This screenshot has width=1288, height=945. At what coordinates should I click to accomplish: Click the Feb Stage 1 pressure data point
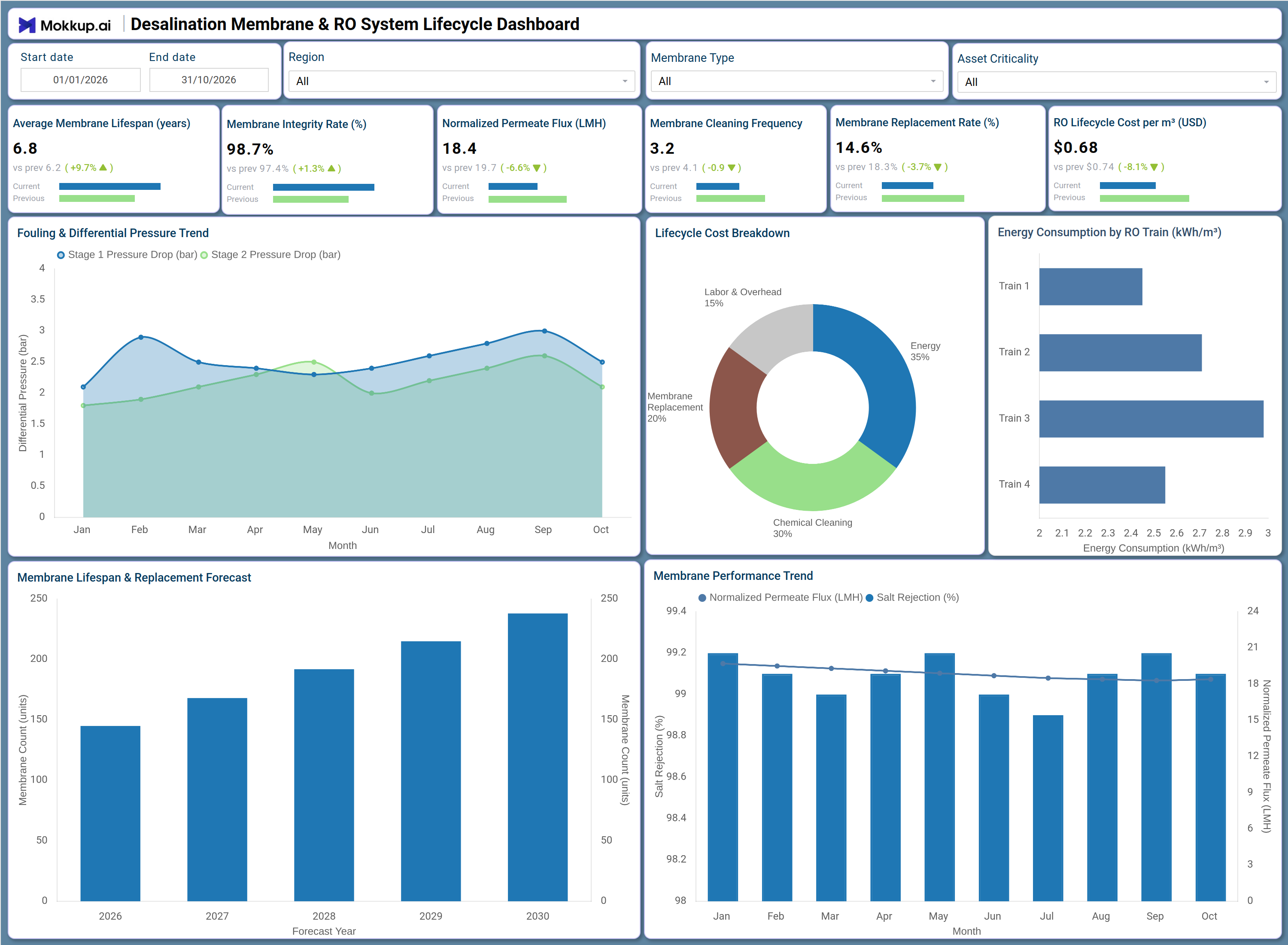click(141, 338)
